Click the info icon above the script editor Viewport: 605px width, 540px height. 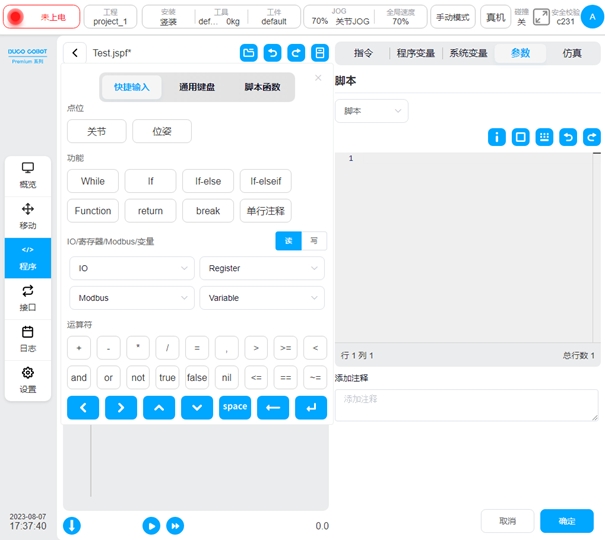pos(497,137)
